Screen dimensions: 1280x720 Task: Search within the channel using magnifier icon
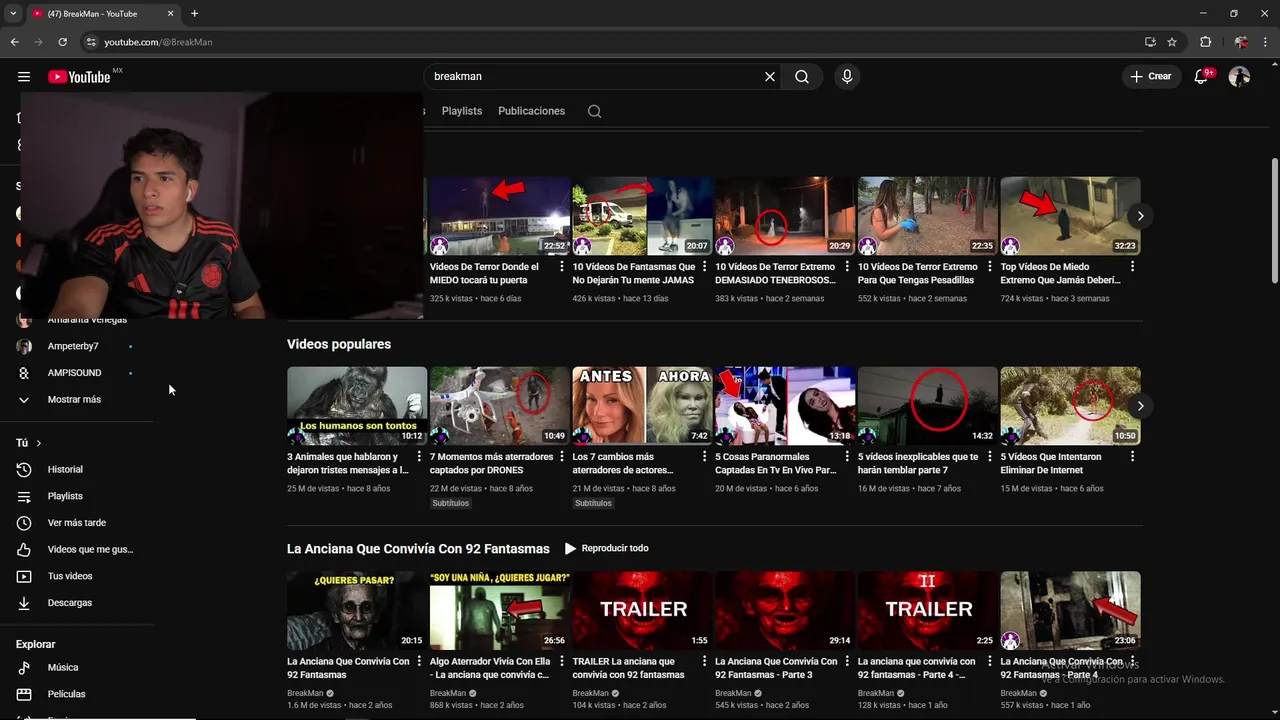point(594,111)
